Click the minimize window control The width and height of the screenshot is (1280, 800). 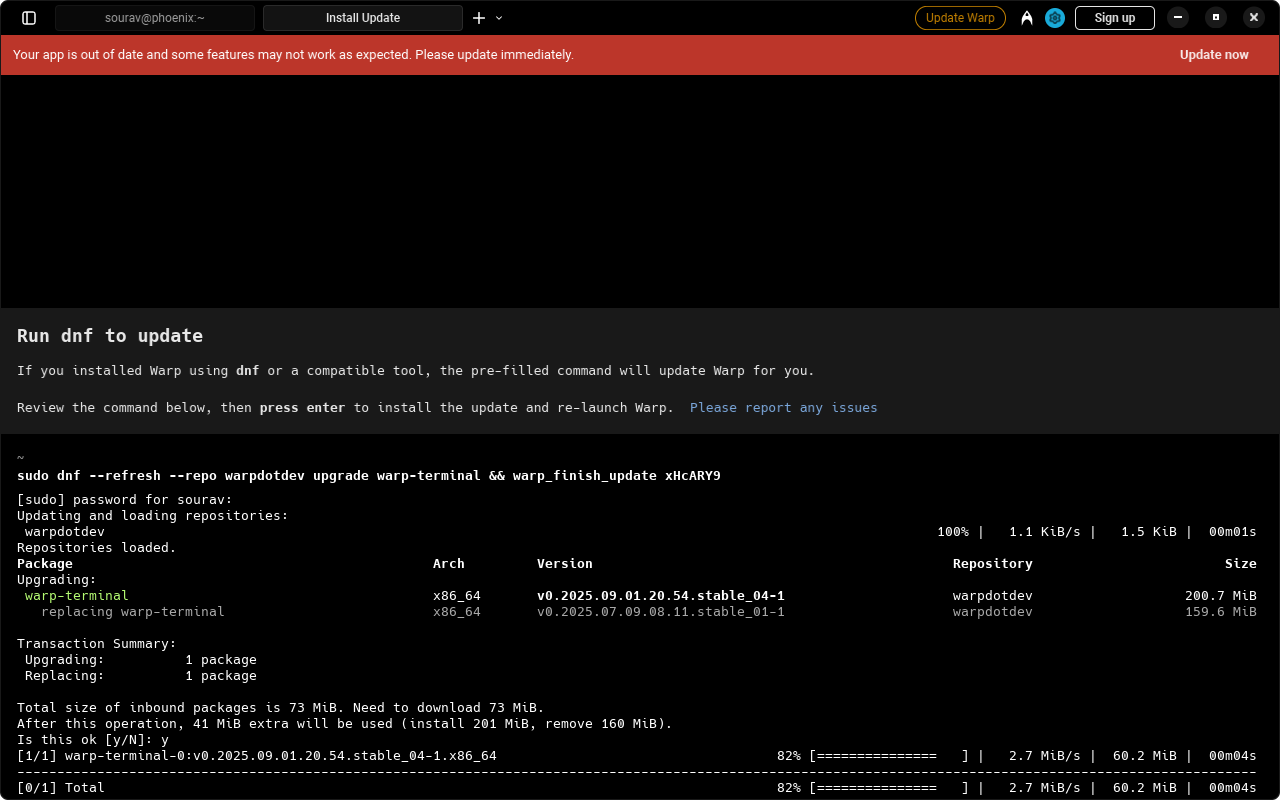[x=1177, y=17]
